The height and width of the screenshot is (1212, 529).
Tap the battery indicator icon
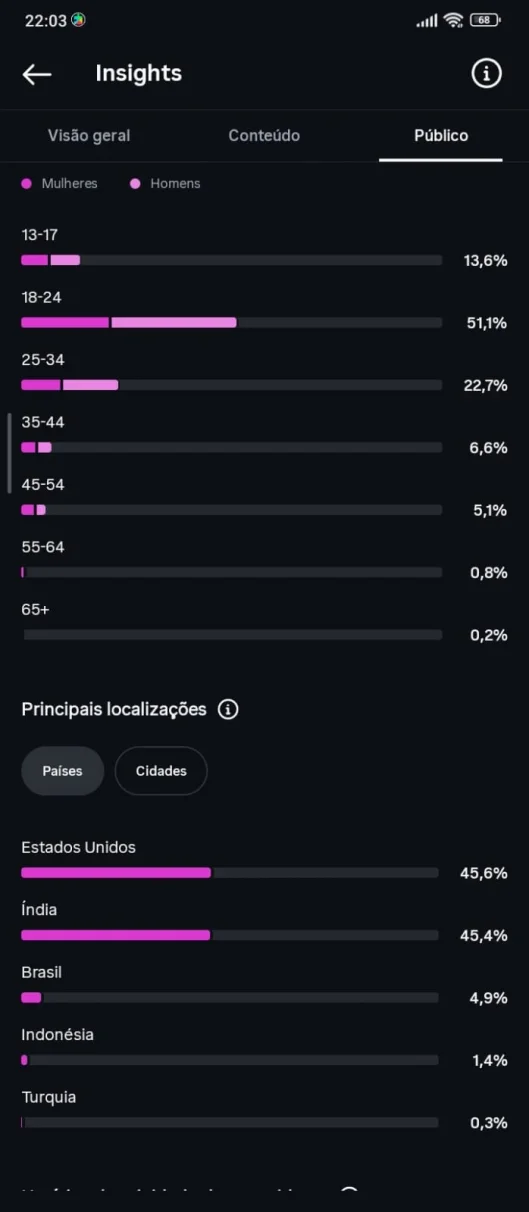pos(485,20)
